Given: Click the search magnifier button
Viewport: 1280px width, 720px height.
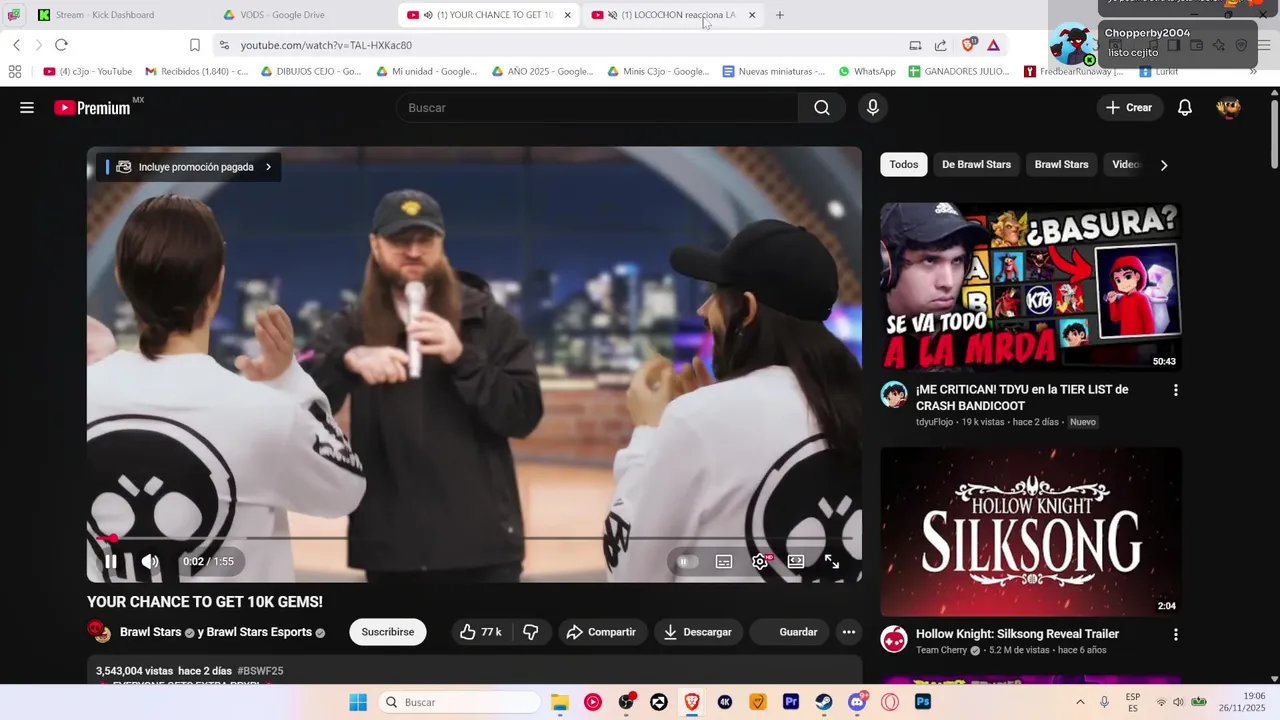Looking at the screenshot, I should 822,108.
